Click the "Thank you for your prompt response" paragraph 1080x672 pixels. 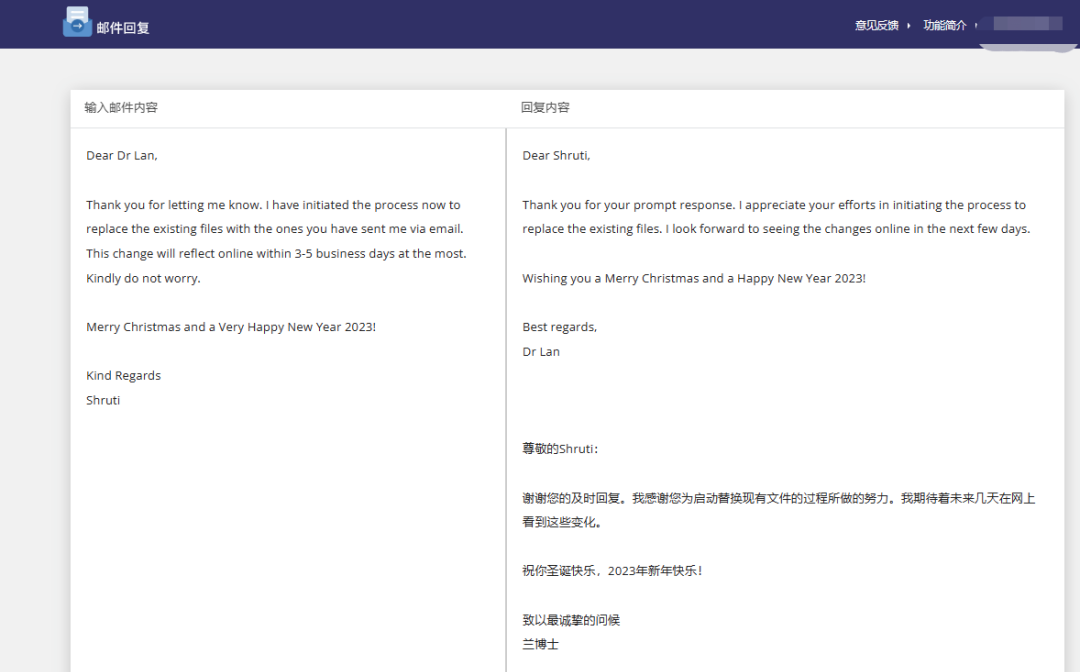(775, 217)
